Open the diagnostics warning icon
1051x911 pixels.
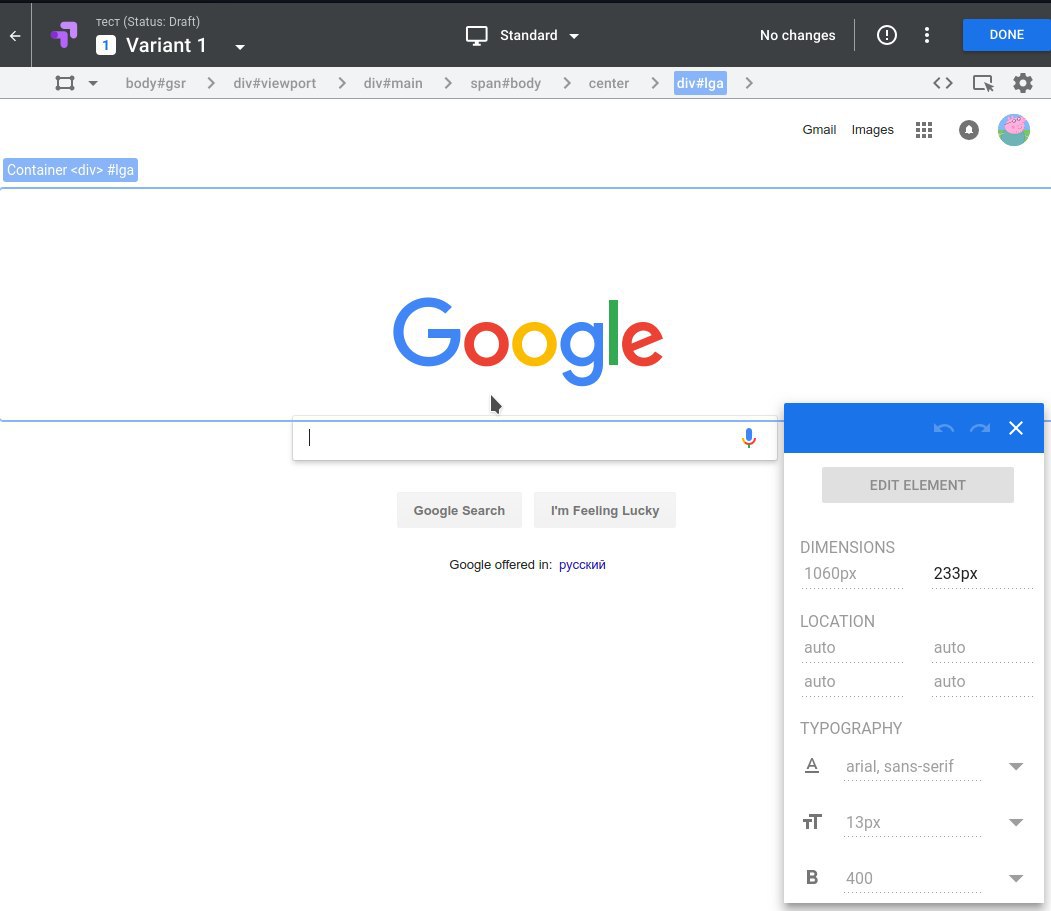(x=886, y=35)
